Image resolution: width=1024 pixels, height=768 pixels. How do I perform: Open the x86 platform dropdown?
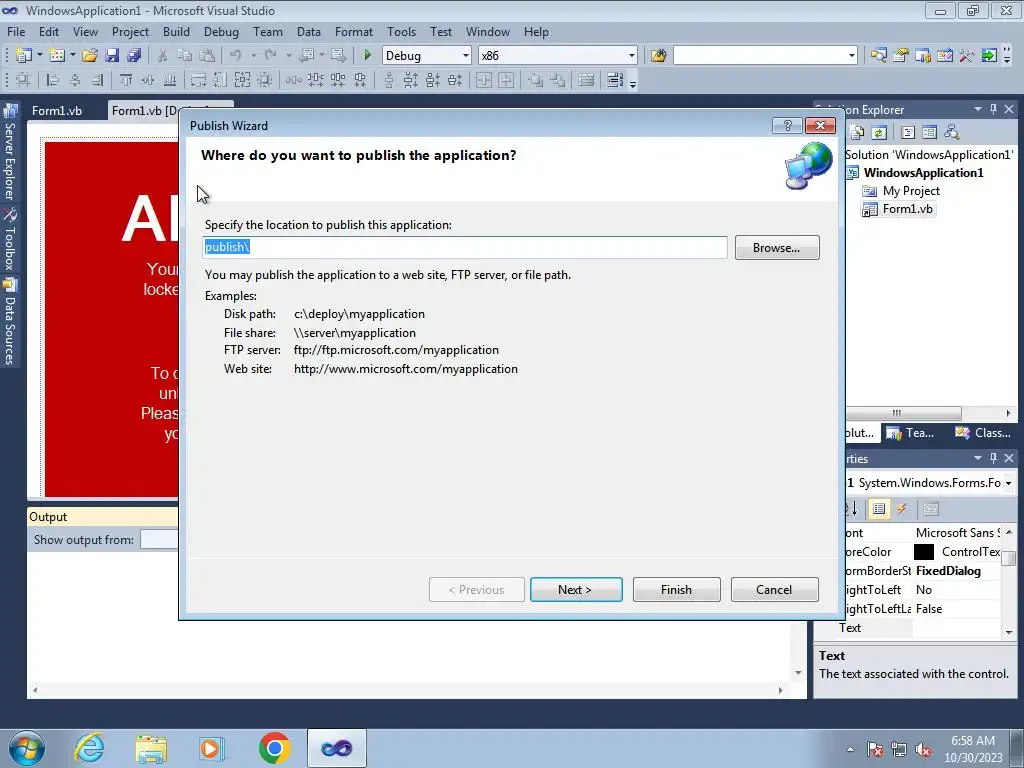point(632,56)
